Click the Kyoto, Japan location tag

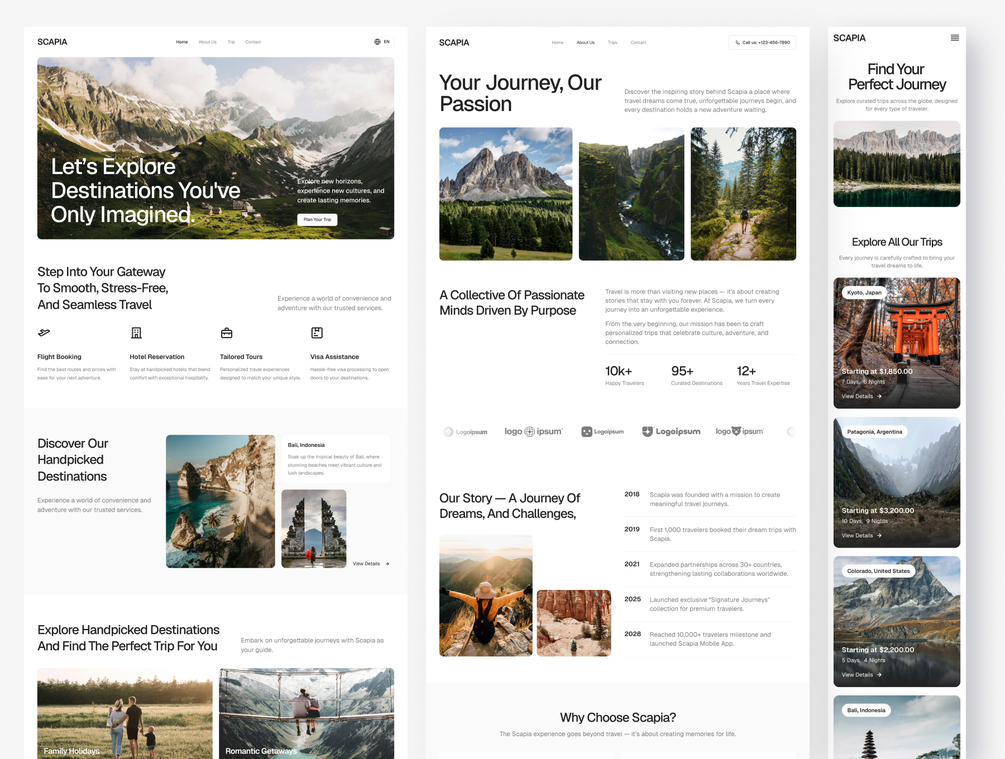[864, 292]
